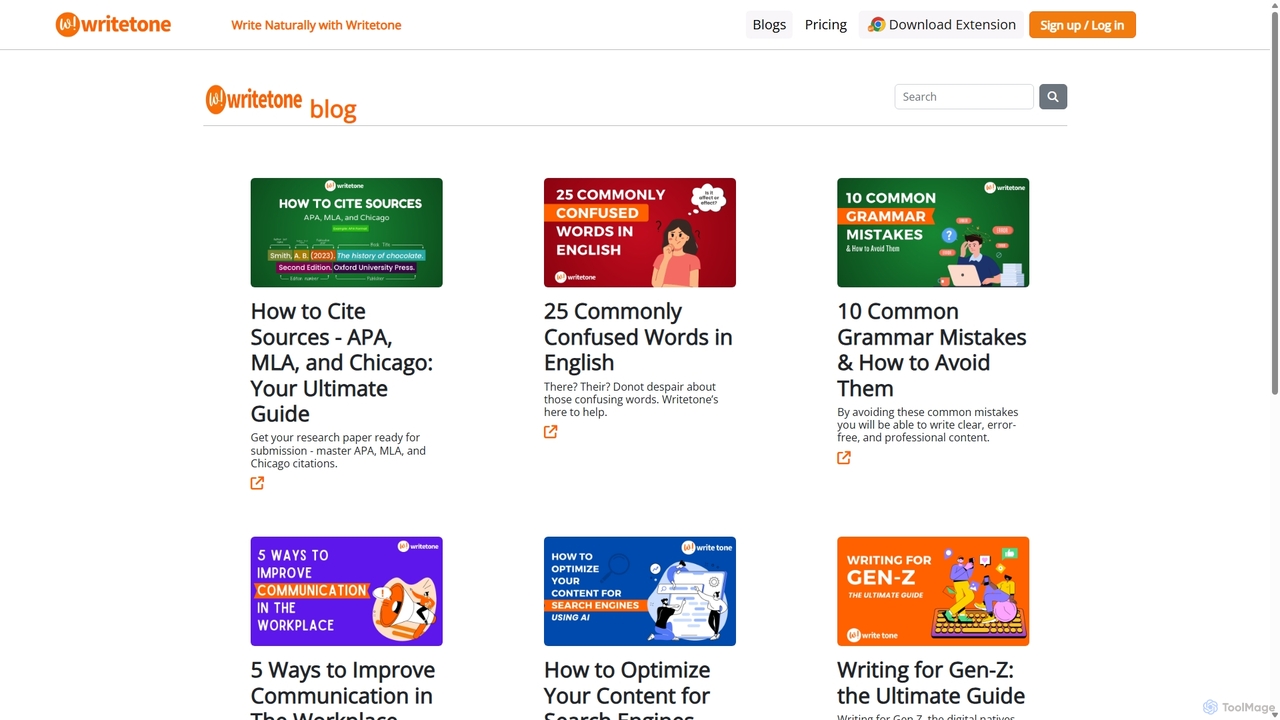Click 'Write Naturally with Writetone' tagline
The image size is (1280, 720).
(316, 25)
